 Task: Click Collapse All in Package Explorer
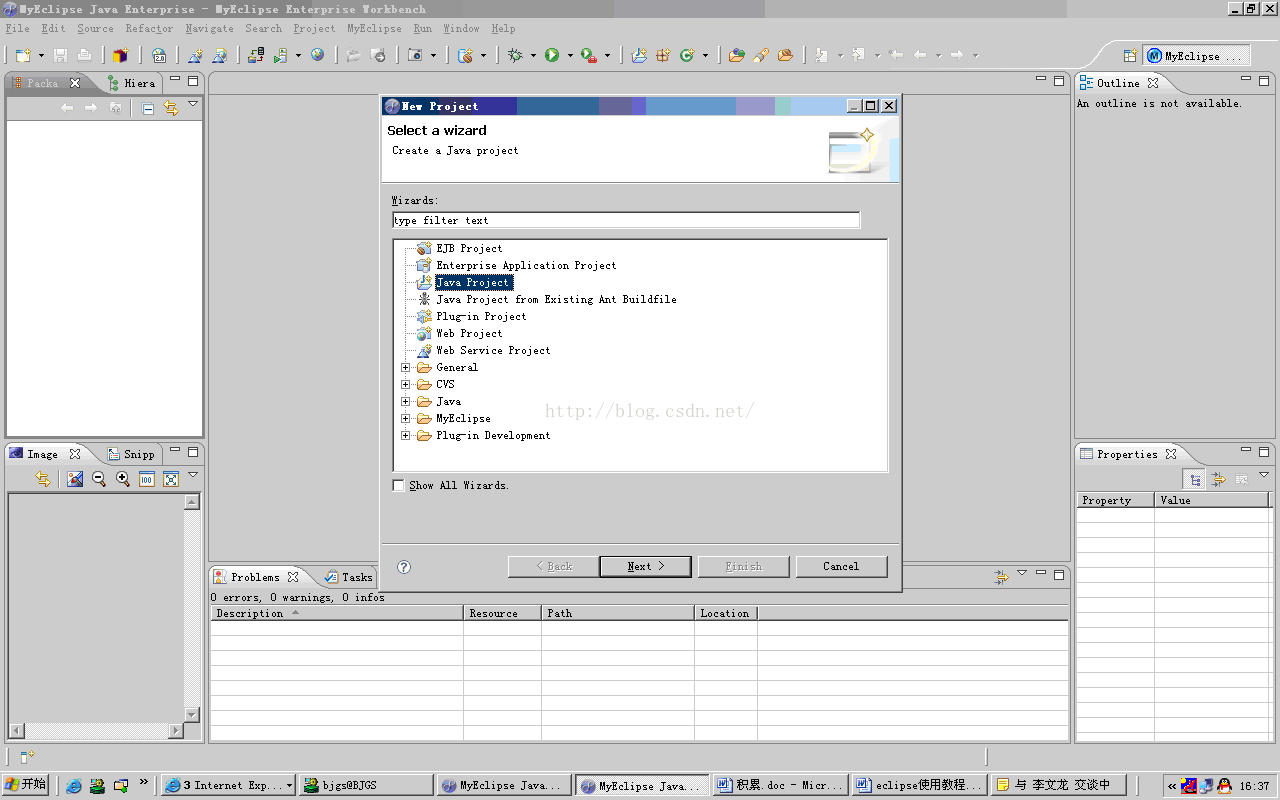(148, 108)
